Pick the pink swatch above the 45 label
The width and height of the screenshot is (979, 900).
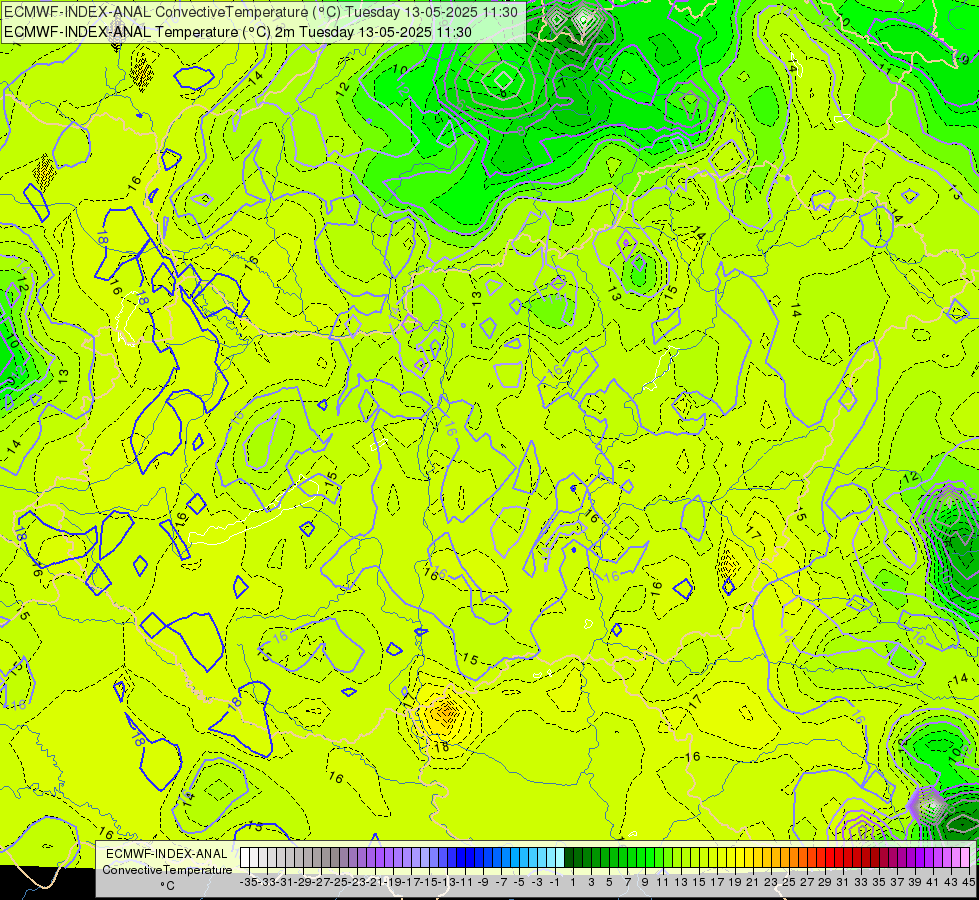(x=965, y=857)
